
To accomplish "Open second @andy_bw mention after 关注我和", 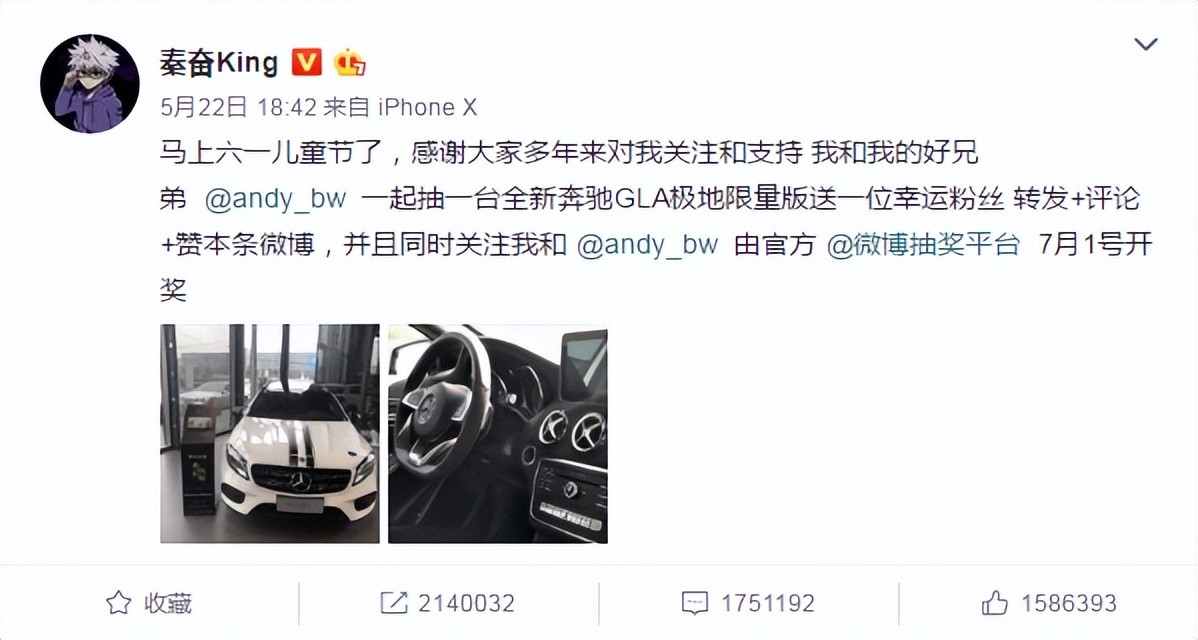I will [x=647, y=244].
